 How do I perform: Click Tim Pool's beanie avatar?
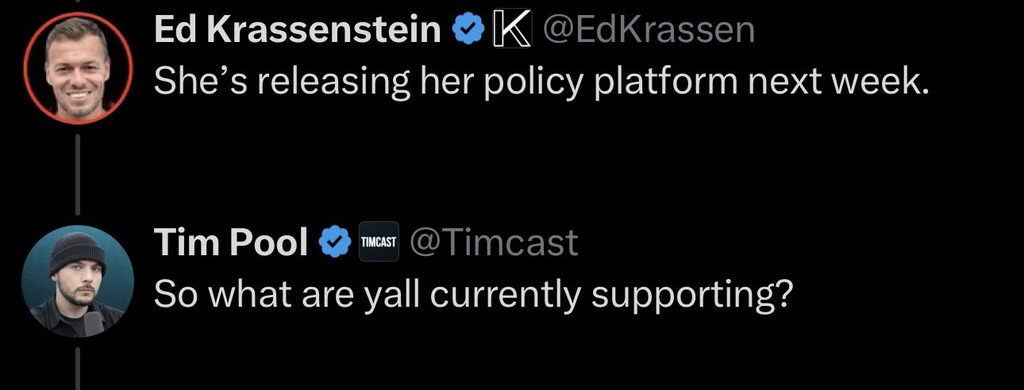[x=78, y=281]
